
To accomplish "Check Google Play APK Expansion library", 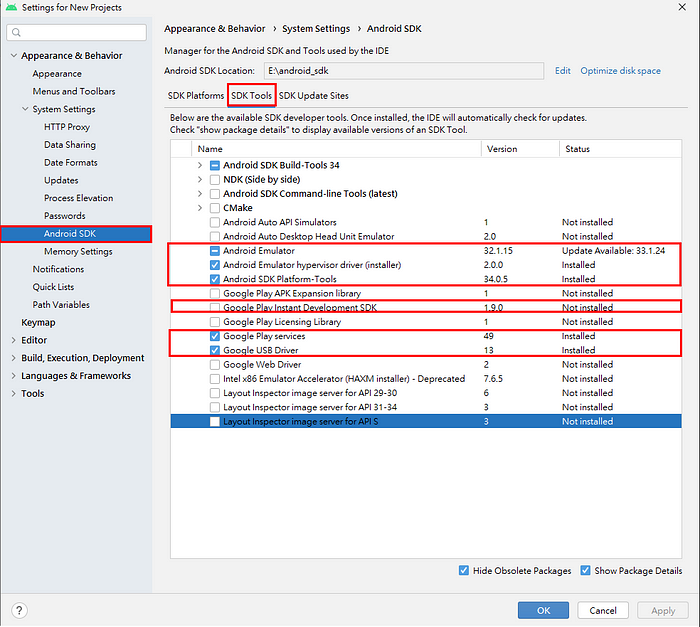I will click(215, 293).
